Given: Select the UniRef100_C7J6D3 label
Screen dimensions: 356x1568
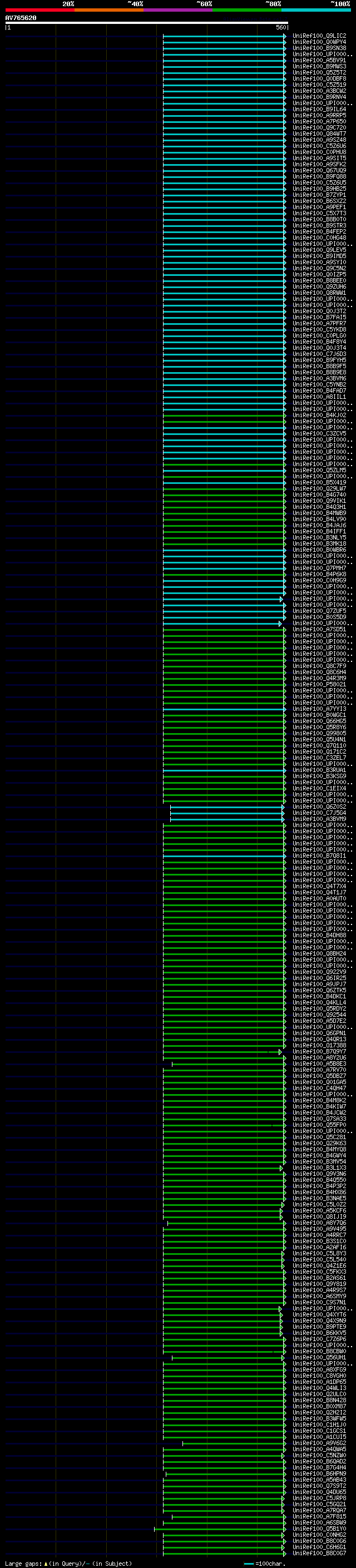Looking at the screenshot, I should pyautogui.click(x=319, y=354).
